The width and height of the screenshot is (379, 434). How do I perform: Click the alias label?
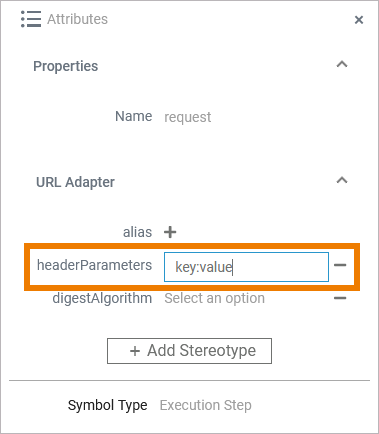coord(137,232)
